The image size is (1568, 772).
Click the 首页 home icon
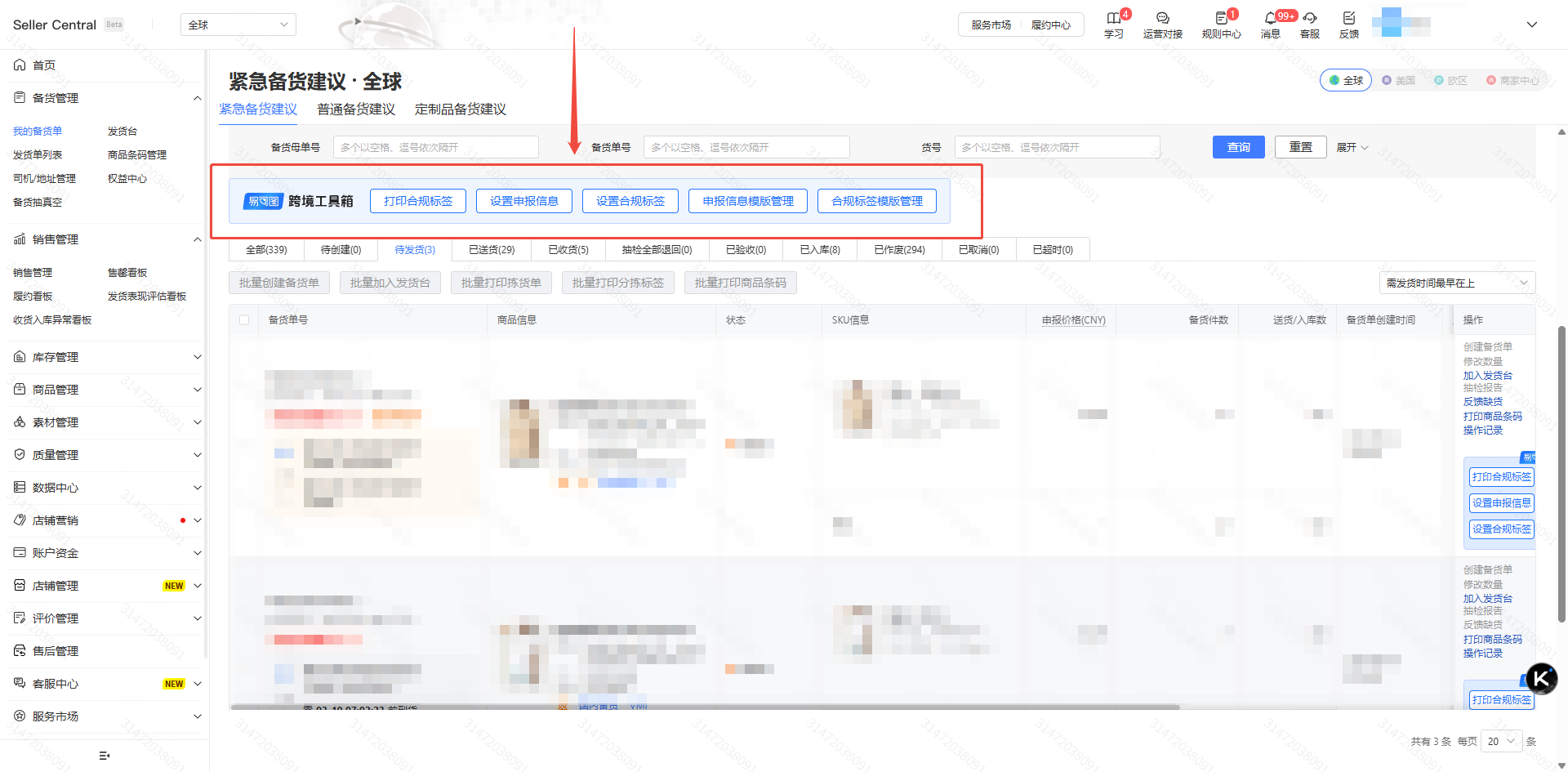point(20,65)
